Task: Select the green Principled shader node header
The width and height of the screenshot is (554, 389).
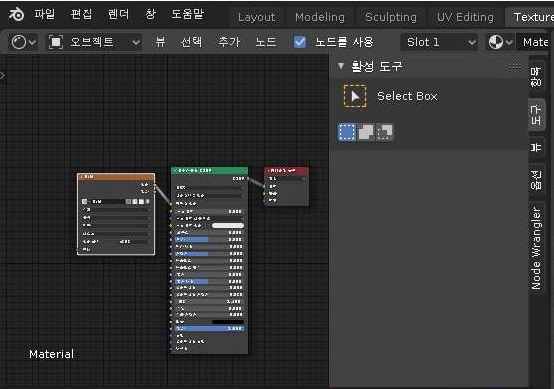Action: coord(210,170)
